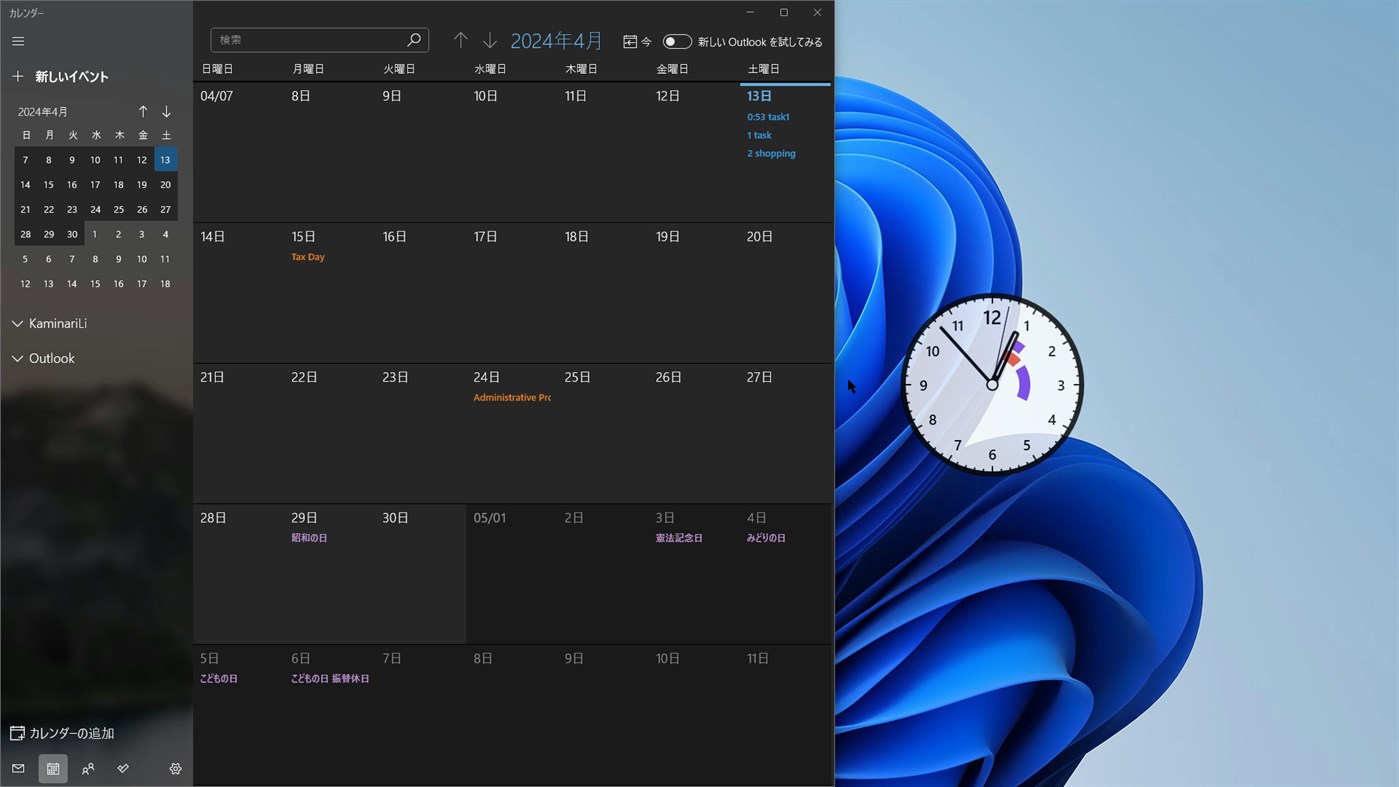The image size is (1399, 787).
Task: Open the task1 event scheduled at 0:53
Action: [x=768, y=116]
